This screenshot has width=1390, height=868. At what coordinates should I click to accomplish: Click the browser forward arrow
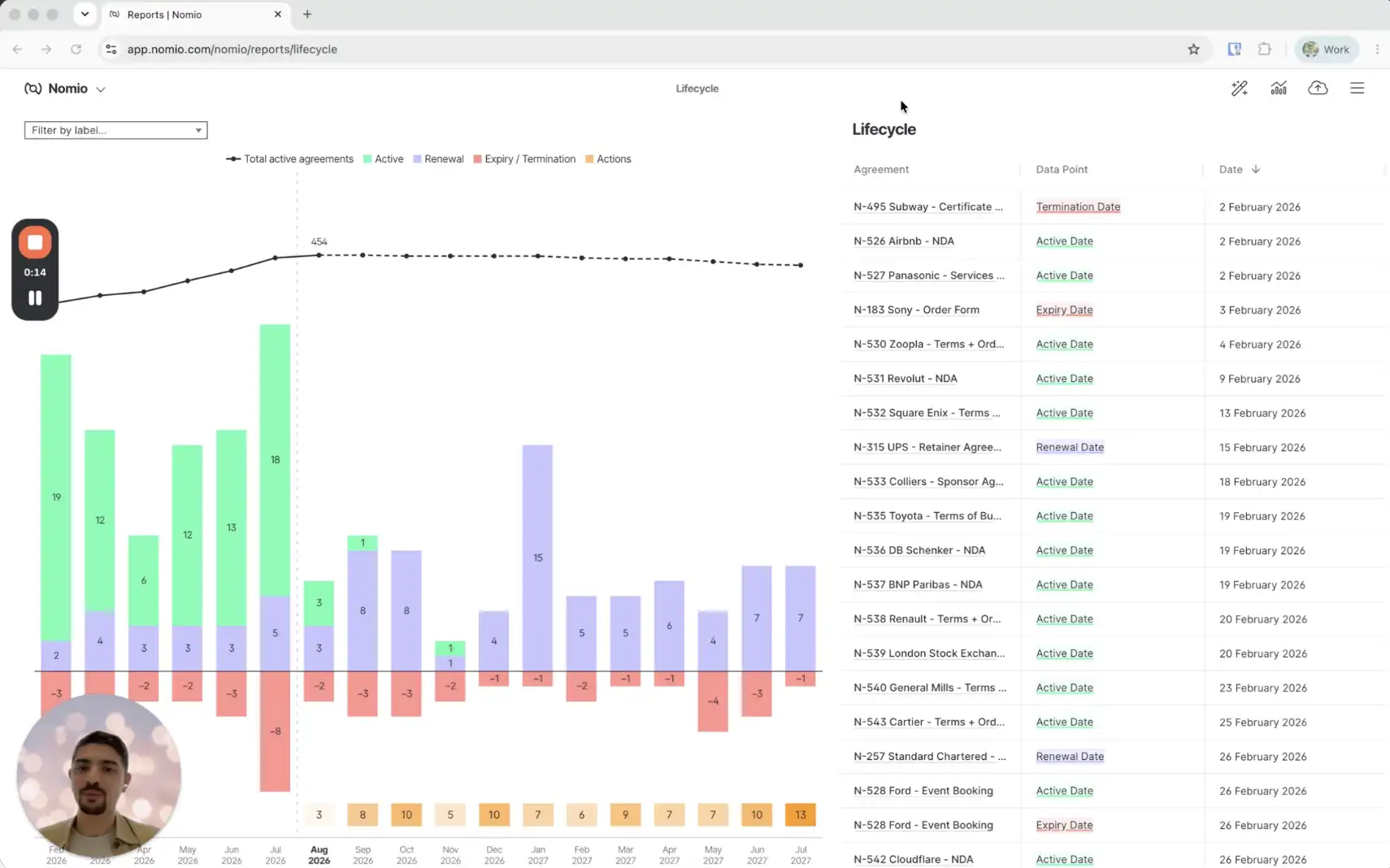tap(46, 50)
